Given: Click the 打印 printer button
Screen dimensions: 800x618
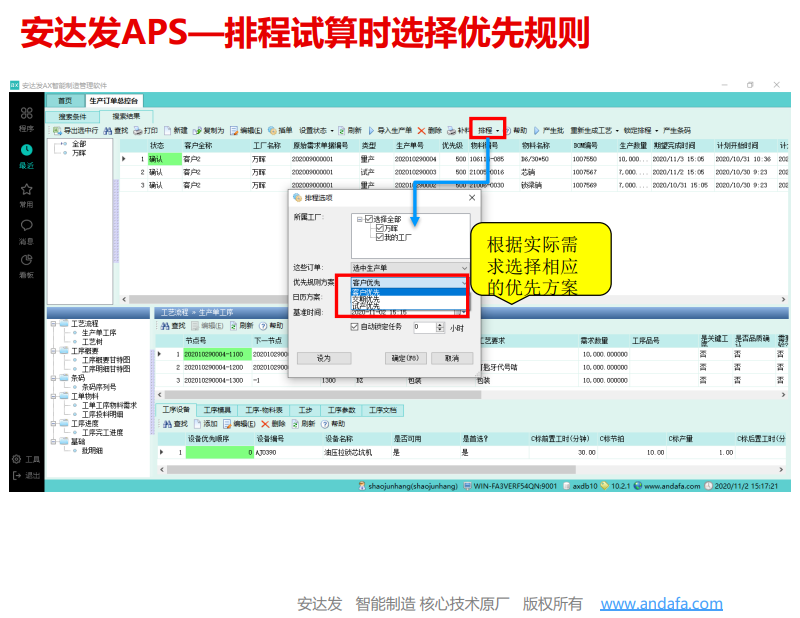Looking at the screenshot, I should coord(146,131).
